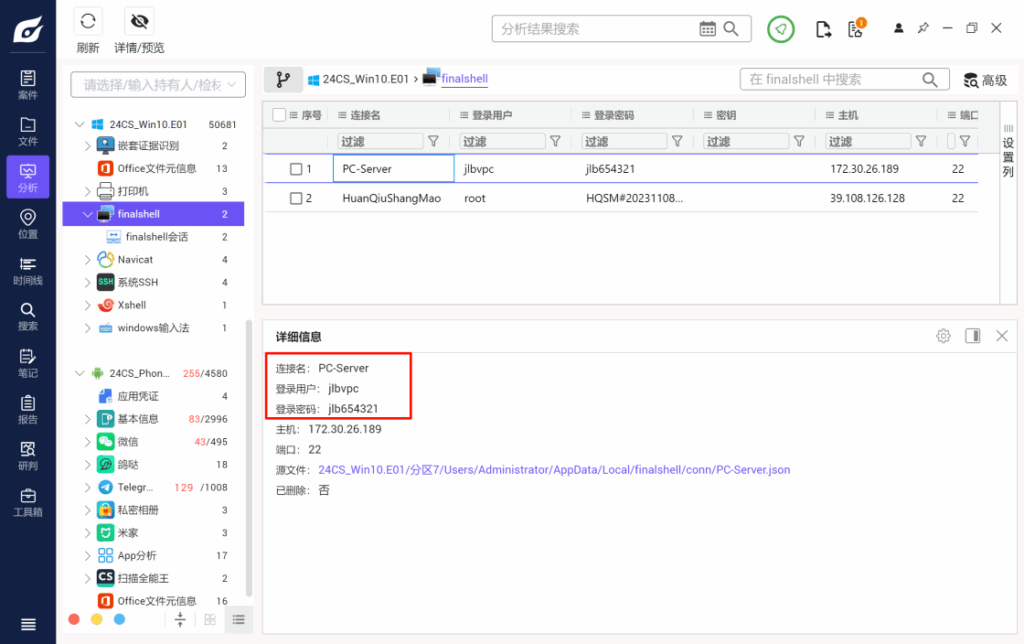The width and height of the screenshot is (1024, 644).
Task: Open the toolbox (工具箱) in sidebar
Action: (28, 502)
